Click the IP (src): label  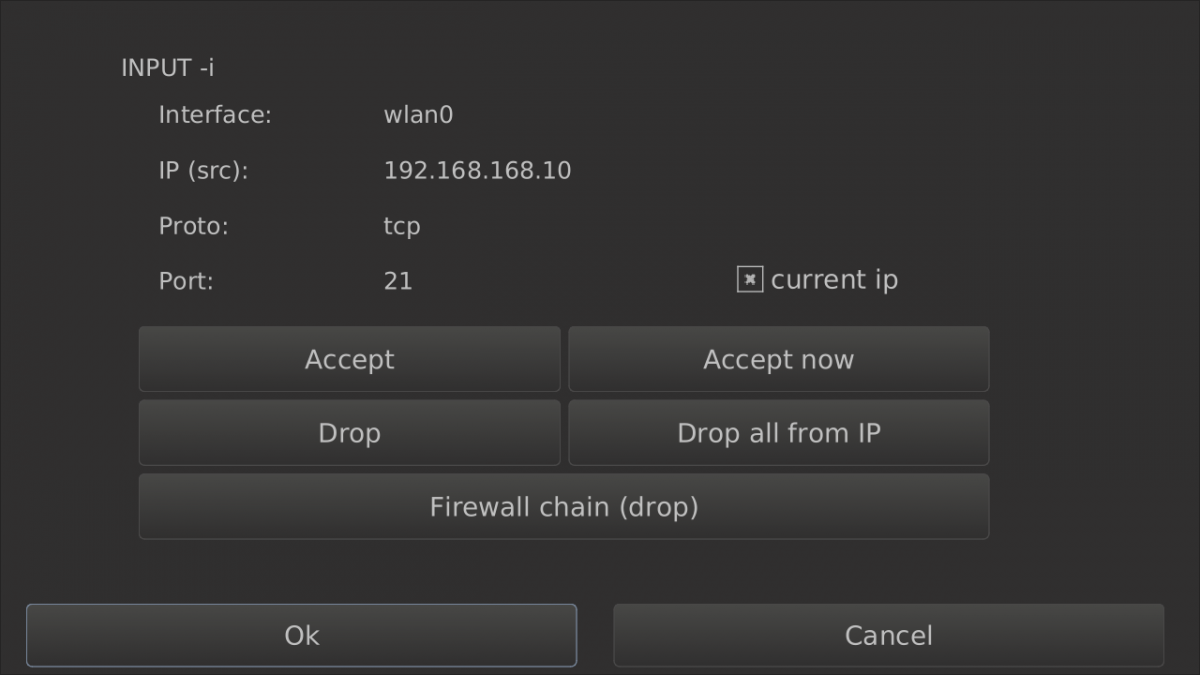(203, 171)
